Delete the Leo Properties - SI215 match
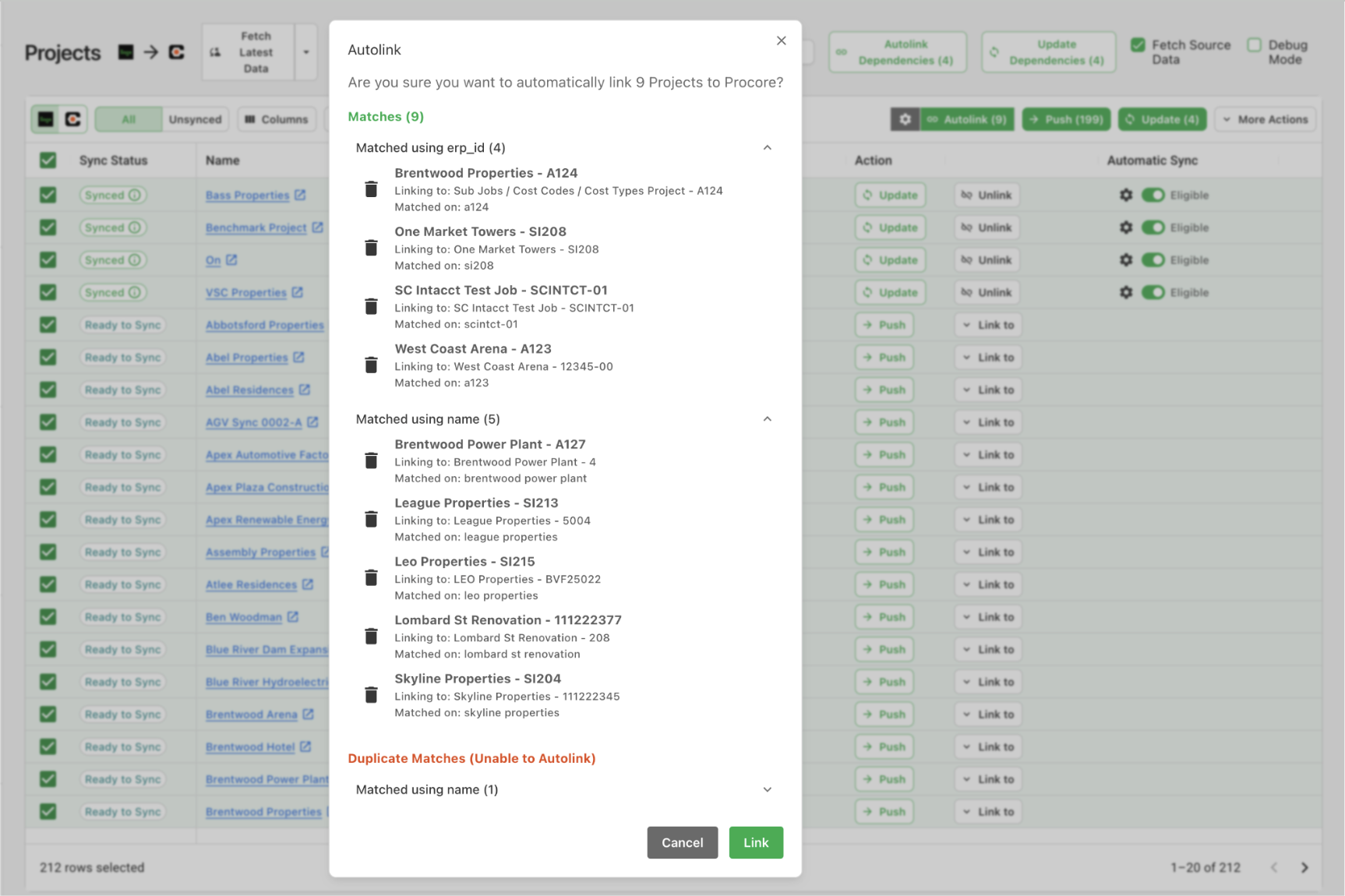The width and height of the screenshot is (1345, 896). coord(371,578)
